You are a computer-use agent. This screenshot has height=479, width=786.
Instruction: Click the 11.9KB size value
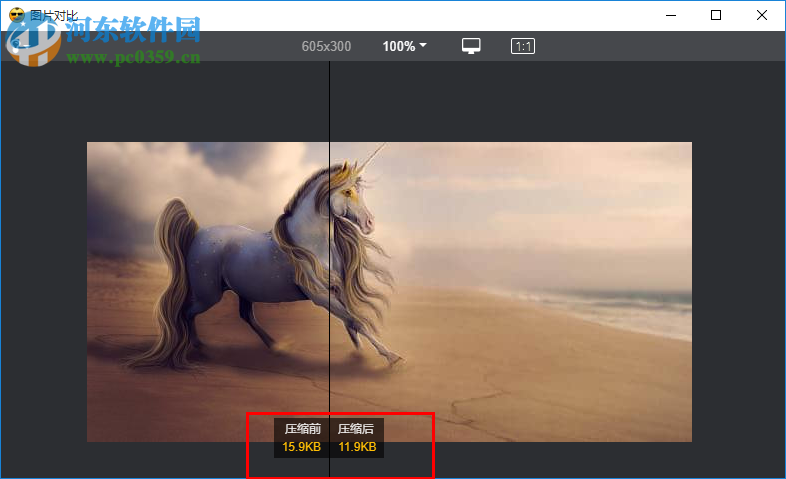point(357,446)
